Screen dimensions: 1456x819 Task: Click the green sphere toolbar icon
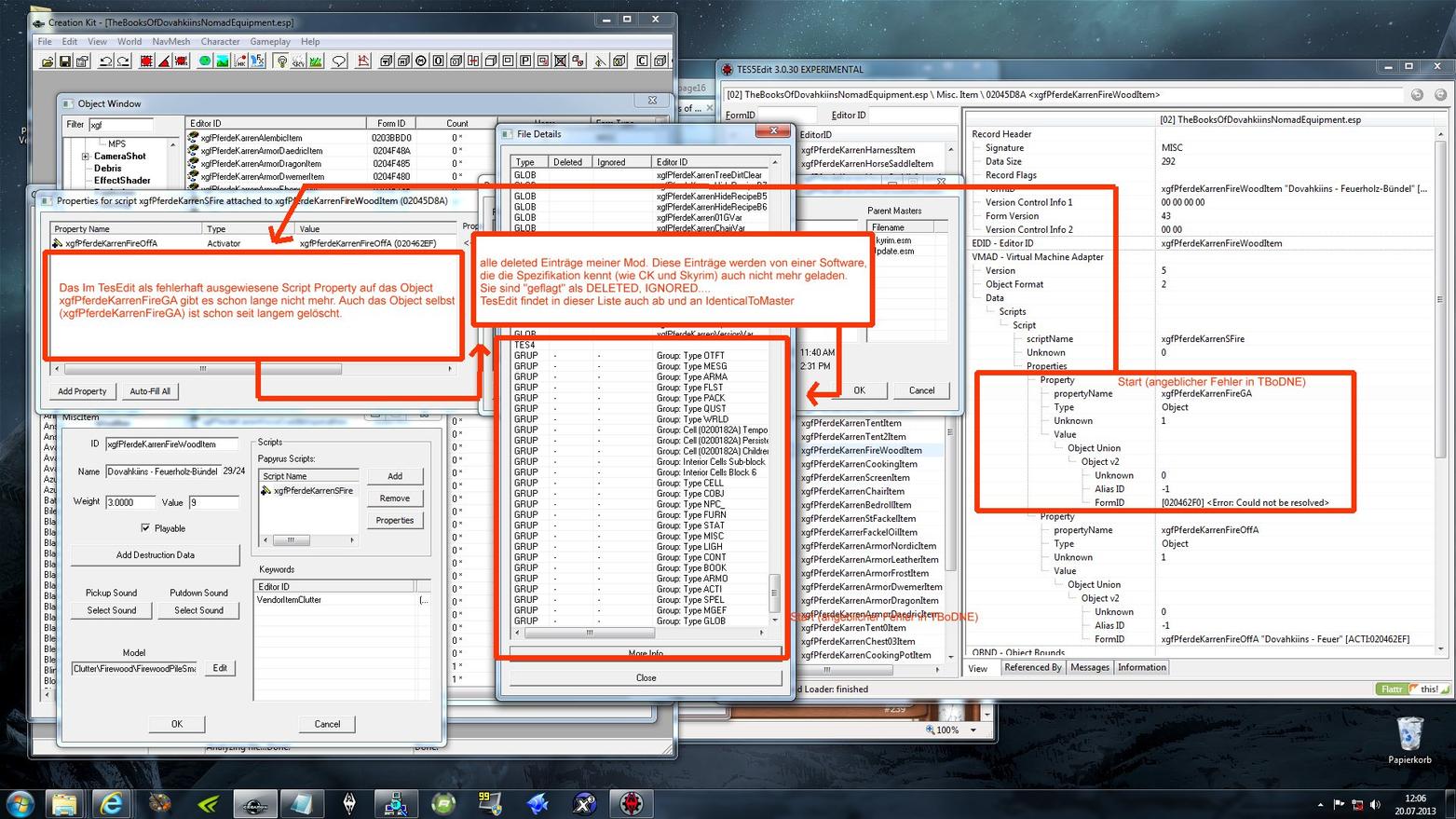(x=205, y=61)
